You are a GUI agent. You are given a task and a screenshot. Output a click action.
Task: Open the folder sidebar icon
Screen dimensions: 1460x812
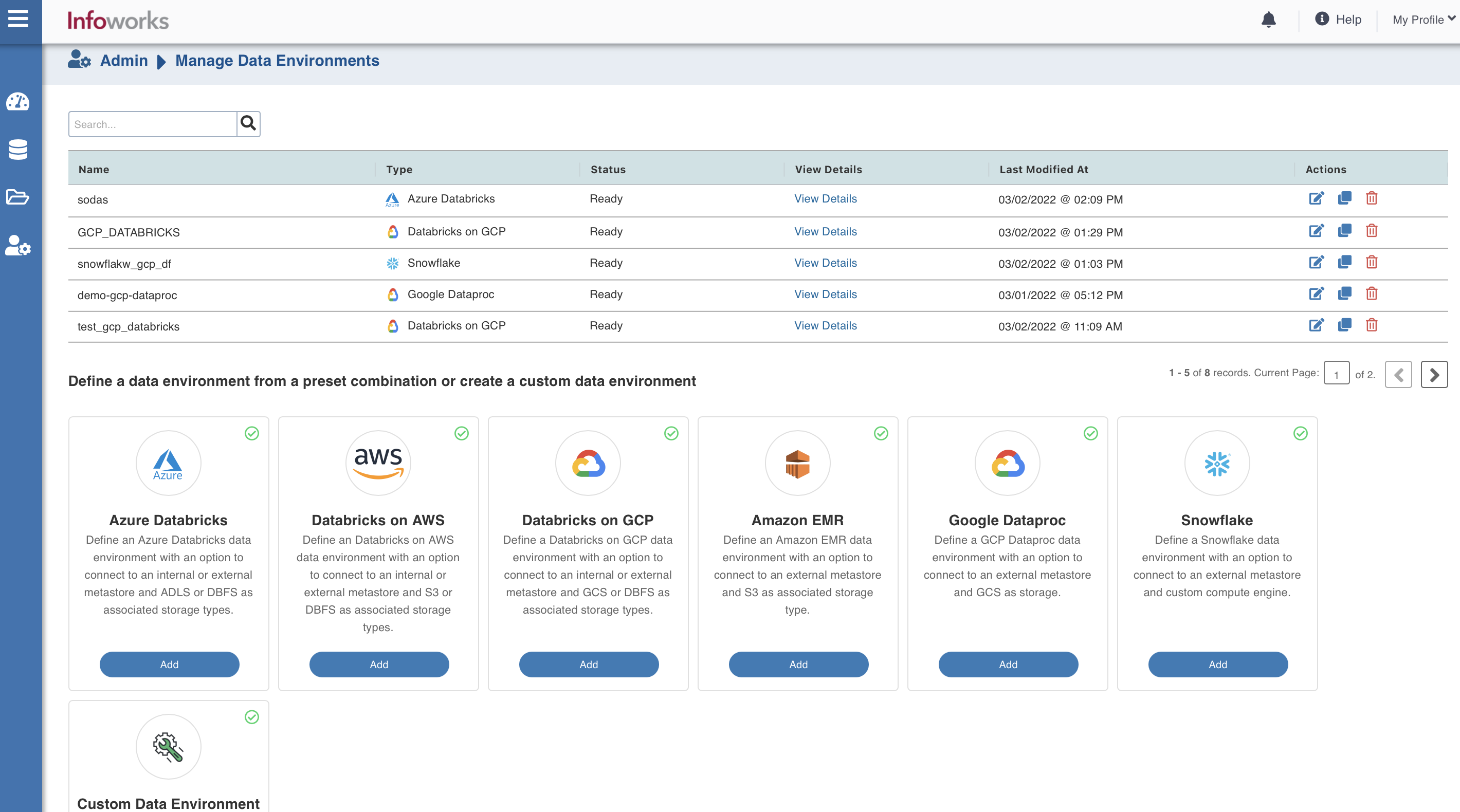pos(18,197)
